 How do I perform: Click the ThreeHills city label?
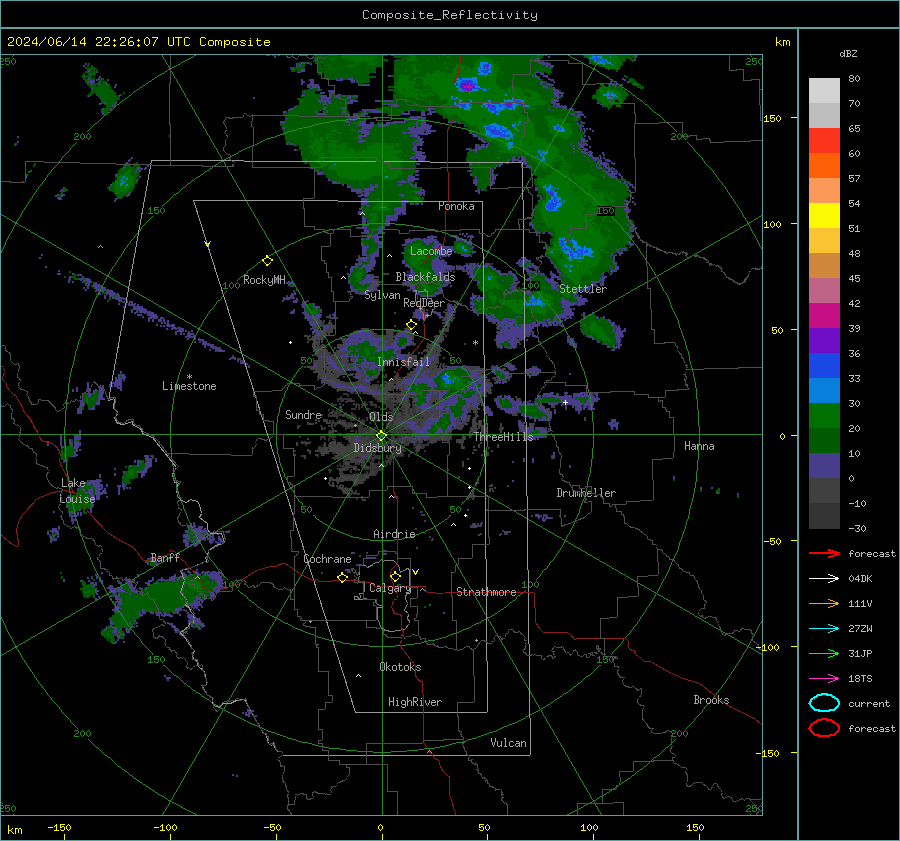pyautogui.click(x=503, y=437)
